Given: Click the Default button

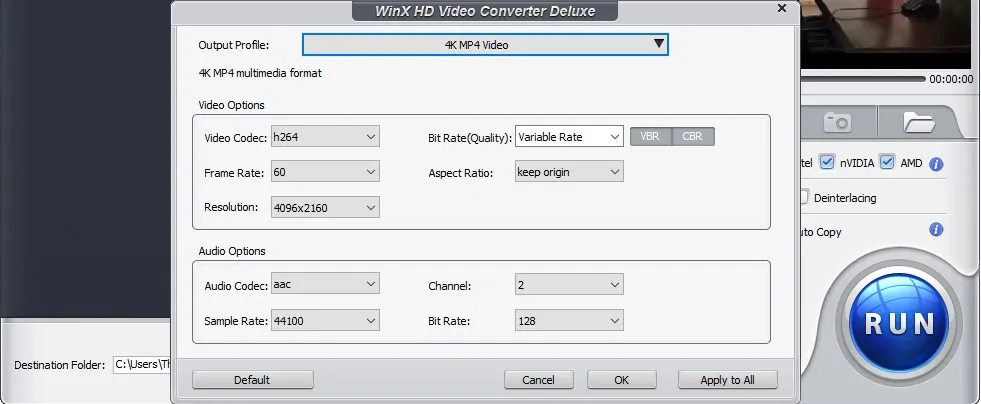Looking at the screenshot, I should coord(252,380).
